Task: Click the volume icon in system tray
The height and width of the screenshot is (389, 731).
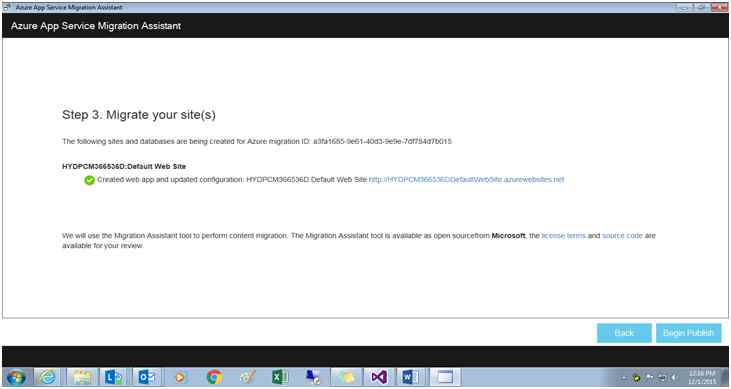Action: [x=674, y=378]
